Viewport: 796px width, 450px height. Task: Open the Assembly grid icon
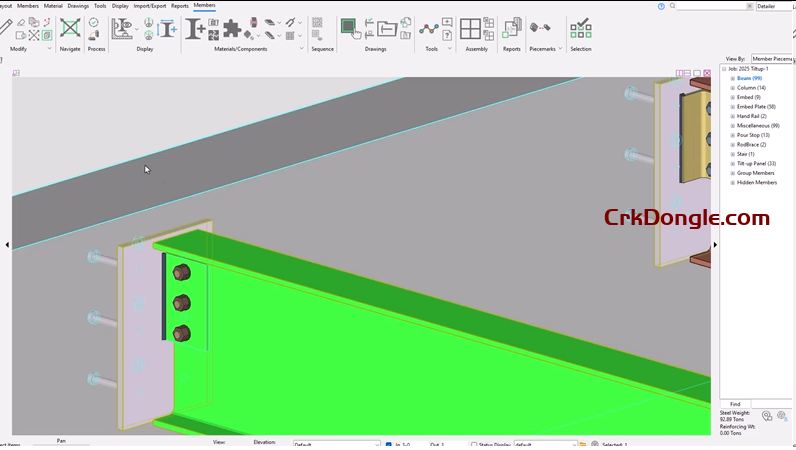tap(470, 28)
